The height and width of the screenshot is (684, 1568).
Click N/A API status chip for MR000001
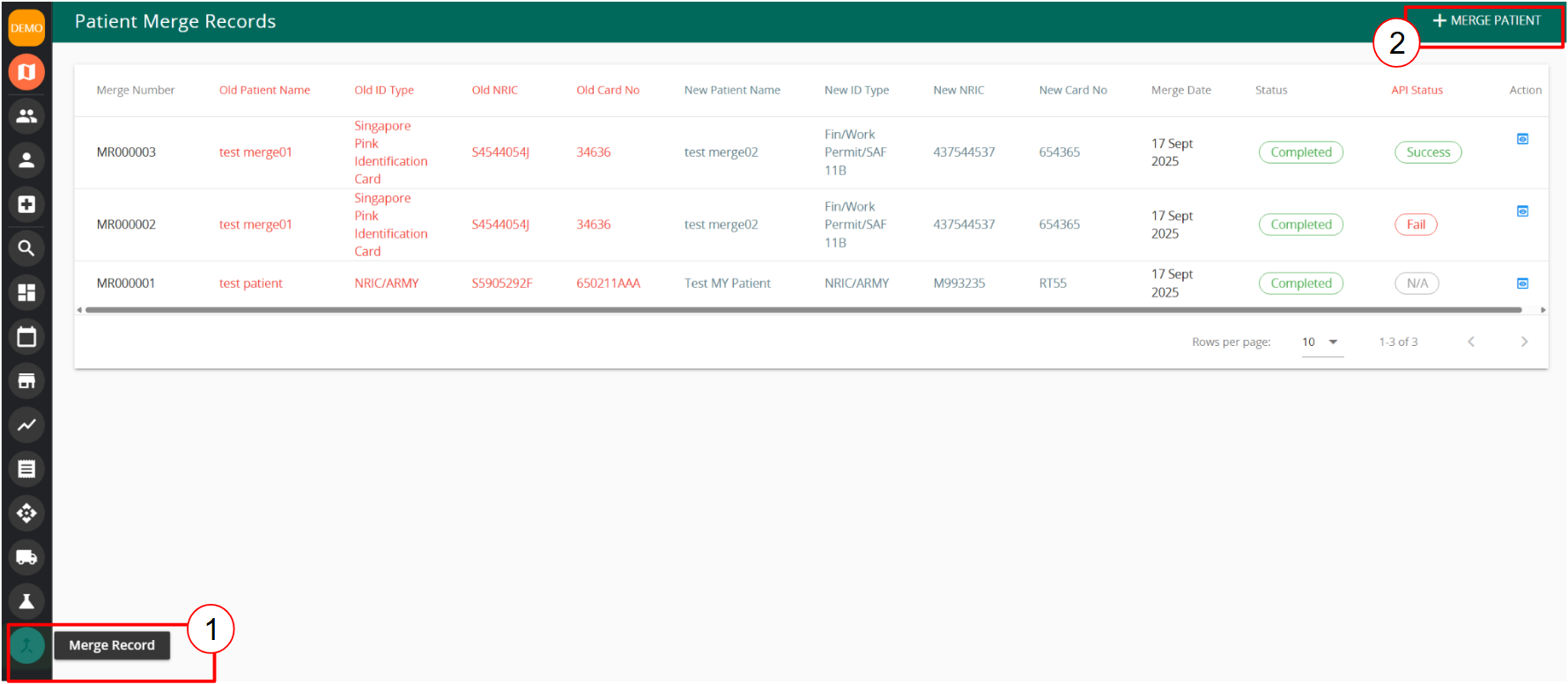(1416, 283)
